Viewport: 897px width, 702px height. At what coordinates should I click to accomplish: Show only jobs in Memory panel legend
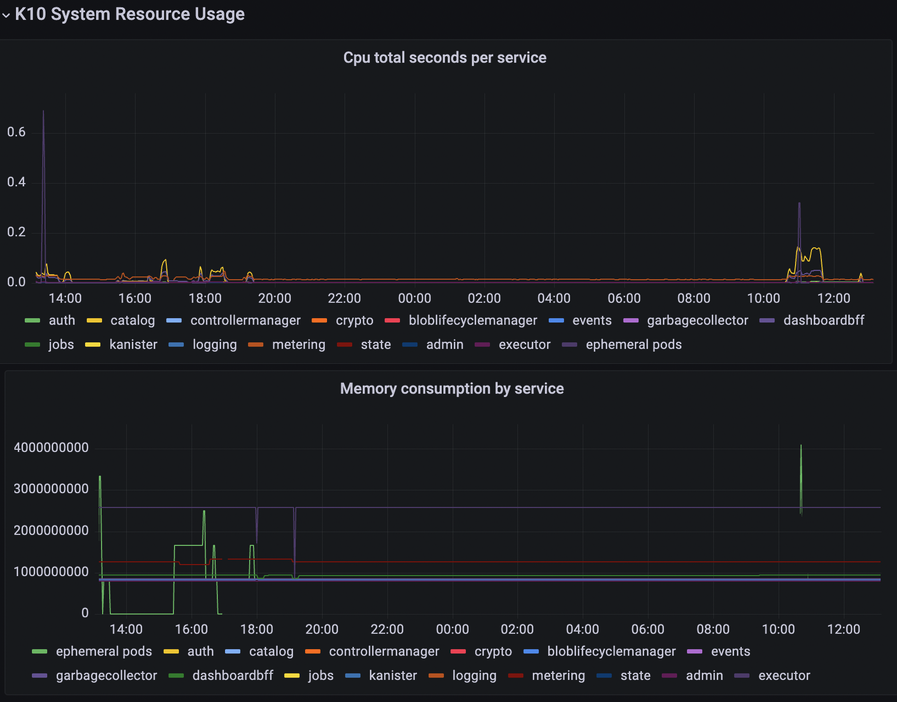(321, 676)
